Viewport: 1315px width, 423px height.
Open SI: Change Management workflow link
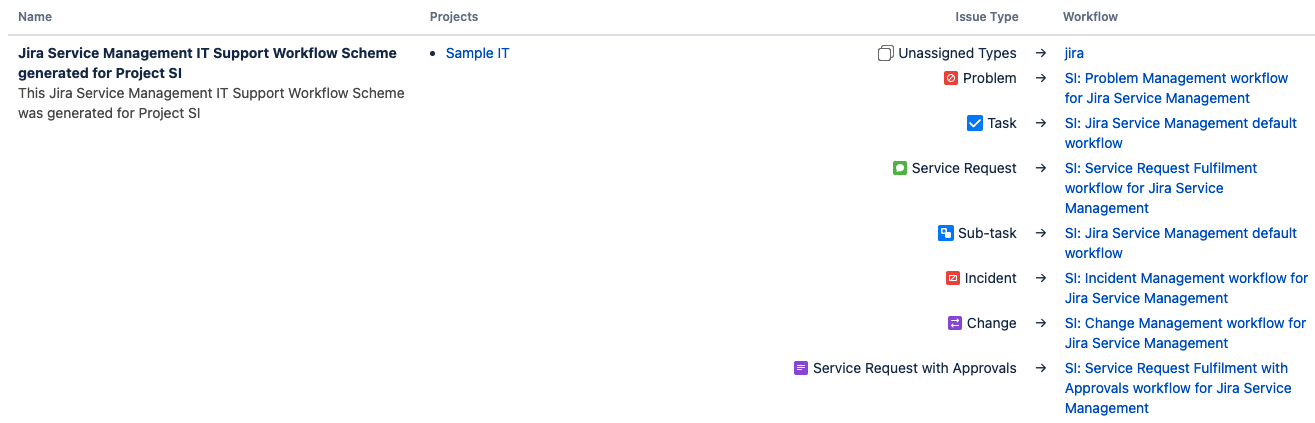click(1185, 333)
